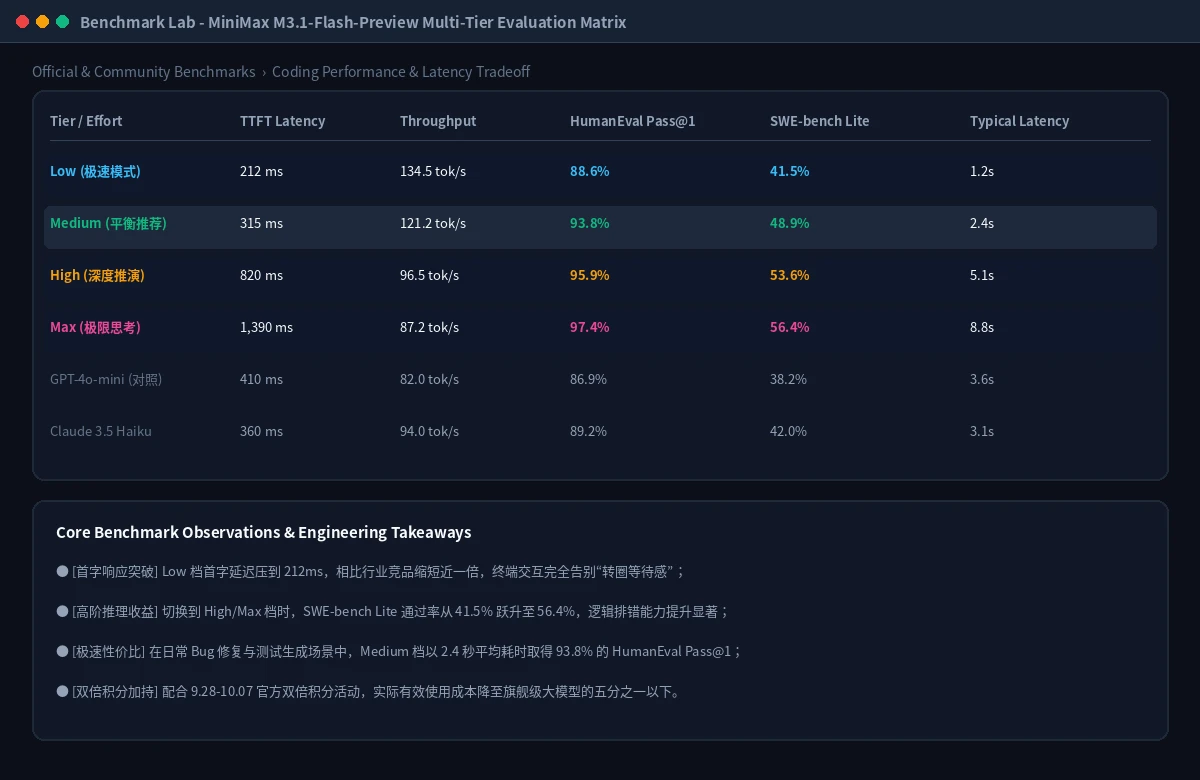The image size is (1200, 780).
Task: Click the yellow minimize window dot
Action: [x=42, y=22]
